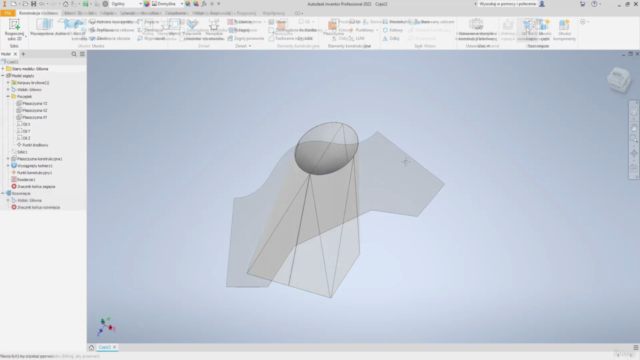The width and height of the screenshot is (640, 360).
Task: Select the Kołowy circular pattern tool
Action: click(393, 30)
